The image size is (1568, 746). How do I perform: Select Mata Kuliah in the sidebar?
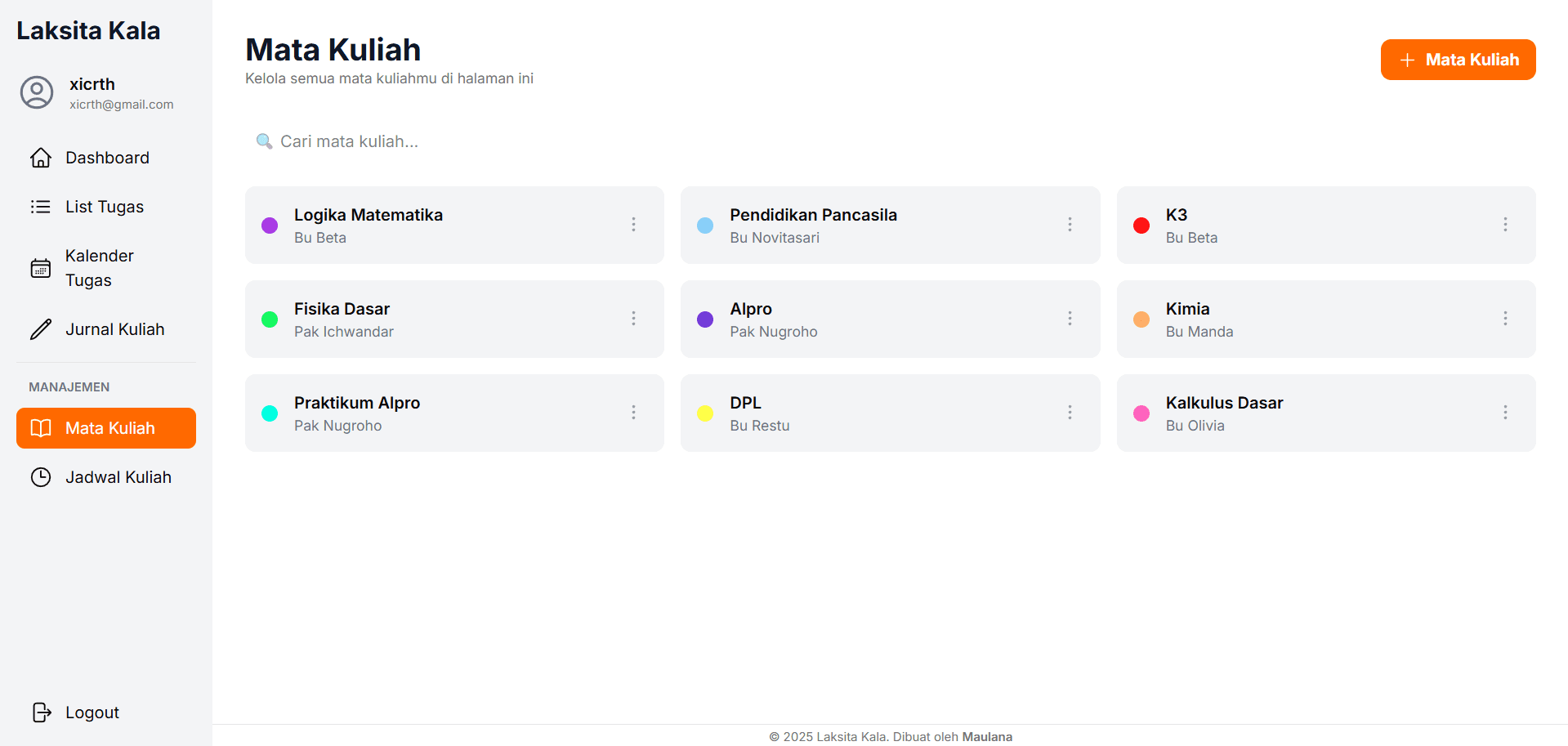pos(106,428)
